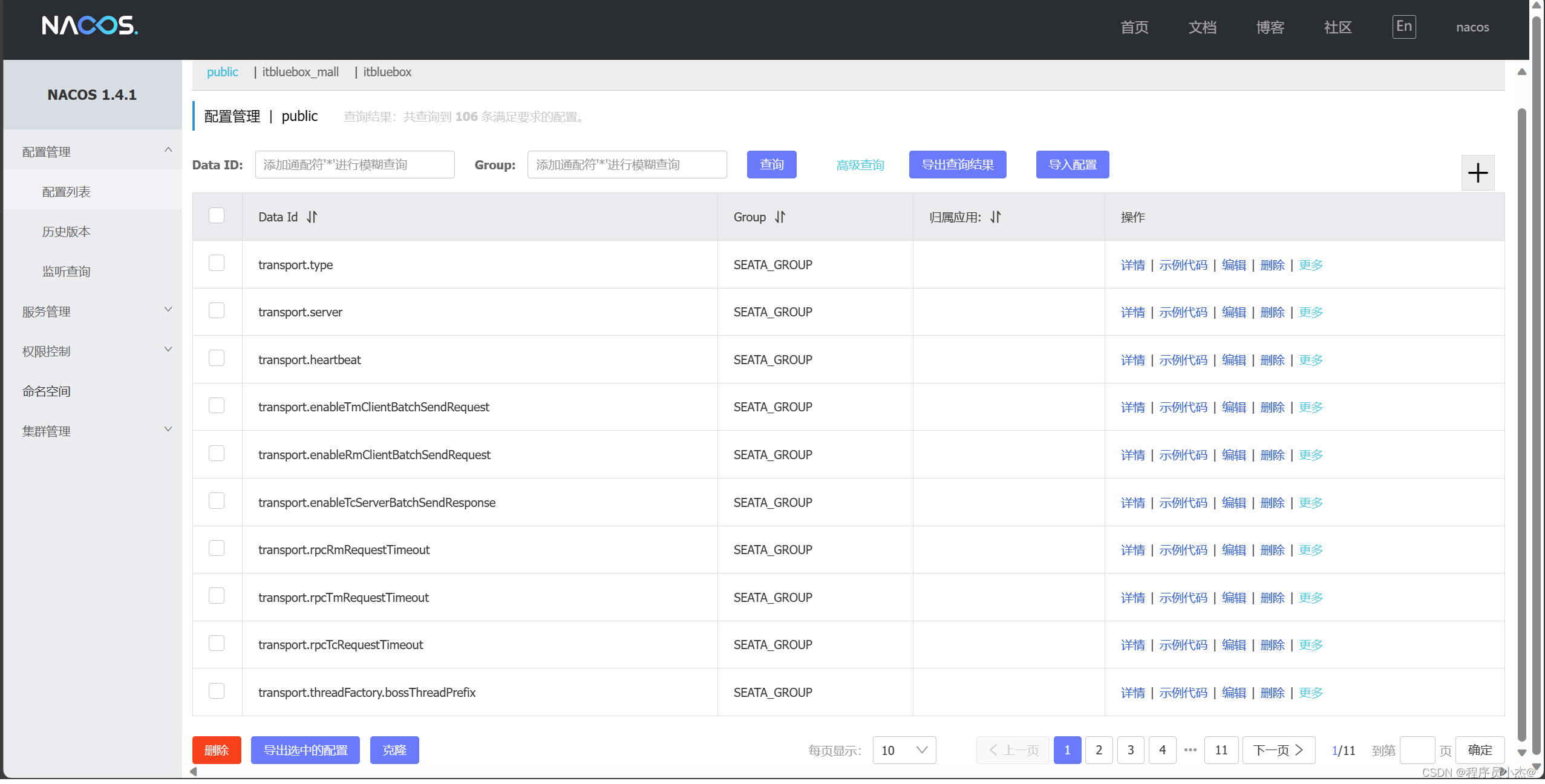The height and width of the screenshot is (784, 1545).
Task: Check the box for transport.type row
Action: (217, 263)
